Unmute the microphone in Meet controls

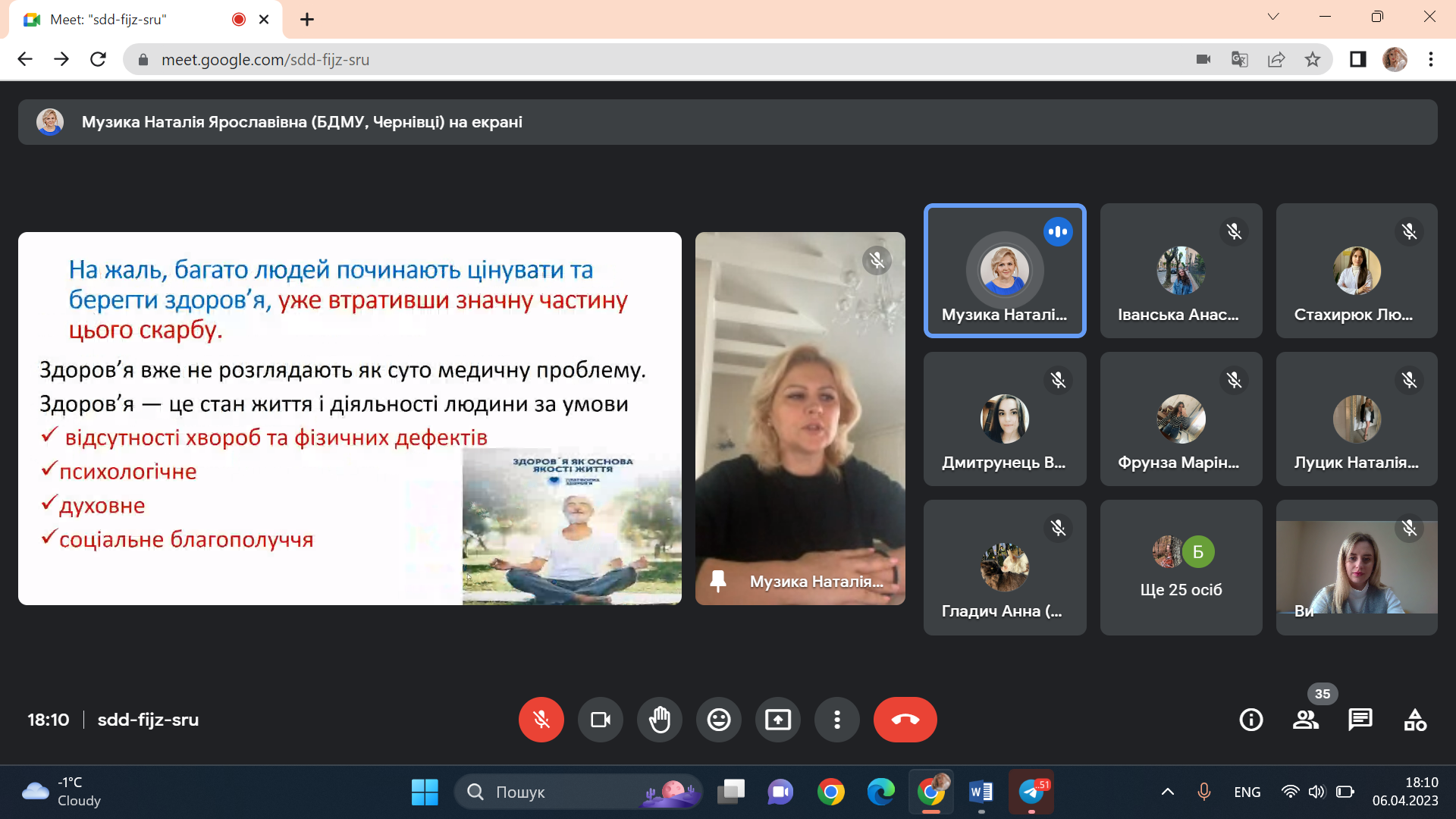click(x=541, y=719)
